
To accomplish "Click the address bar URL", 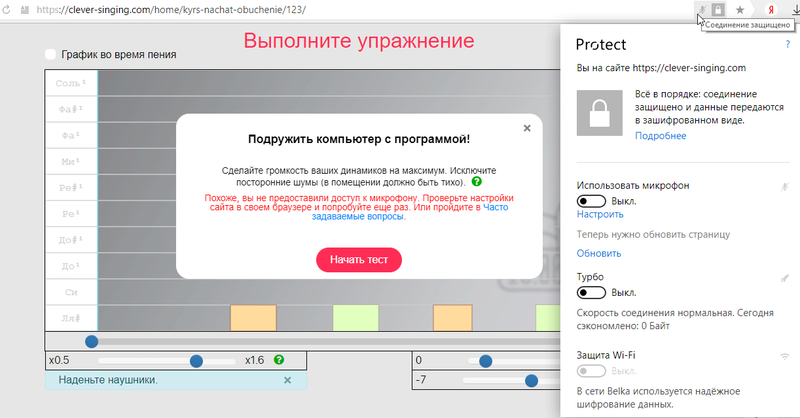I will [x=171, y=10].
